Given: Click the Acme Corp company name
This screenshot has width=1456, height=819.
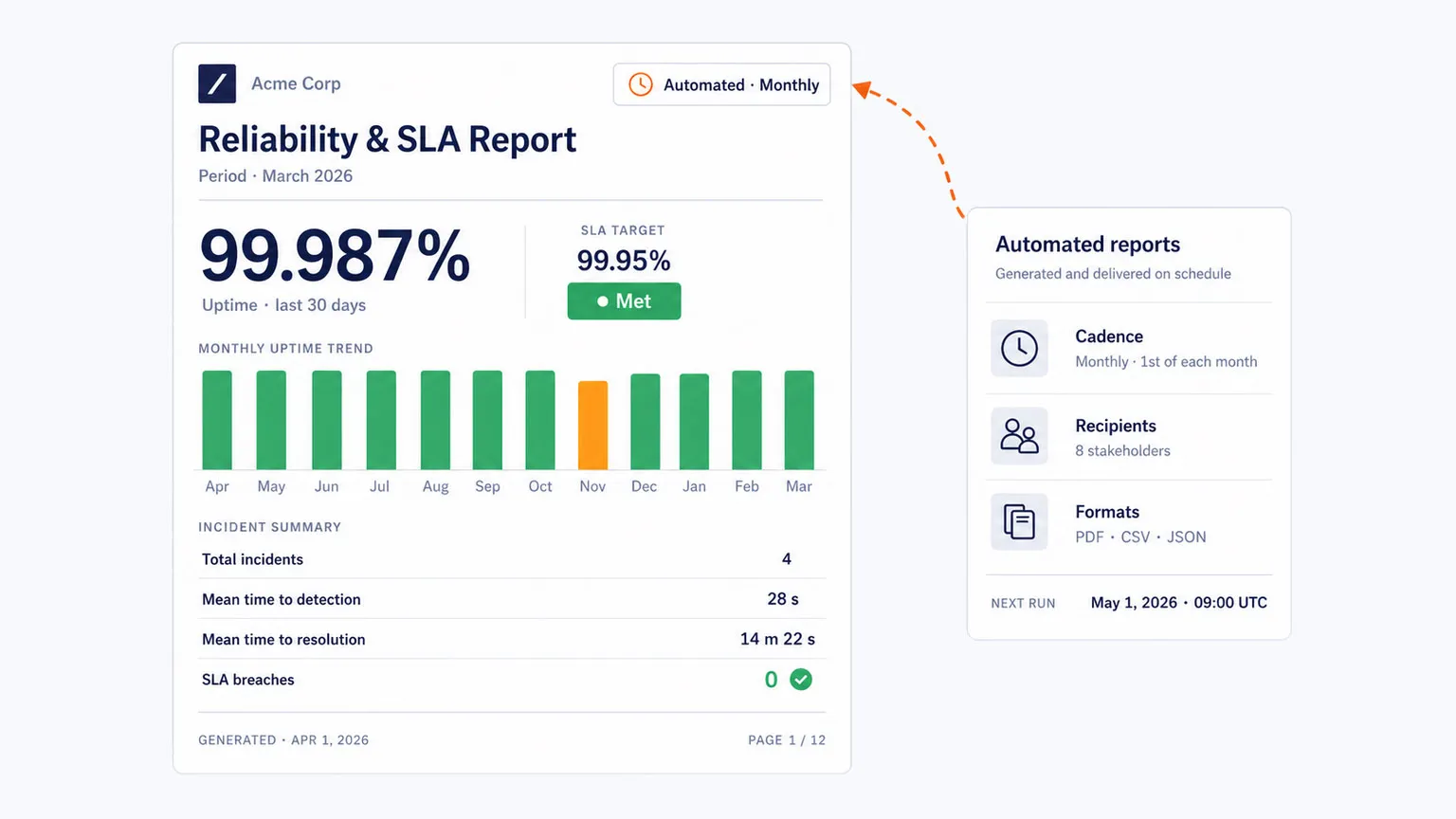Looking at the screenshot, I should click(x=296, y=83).
